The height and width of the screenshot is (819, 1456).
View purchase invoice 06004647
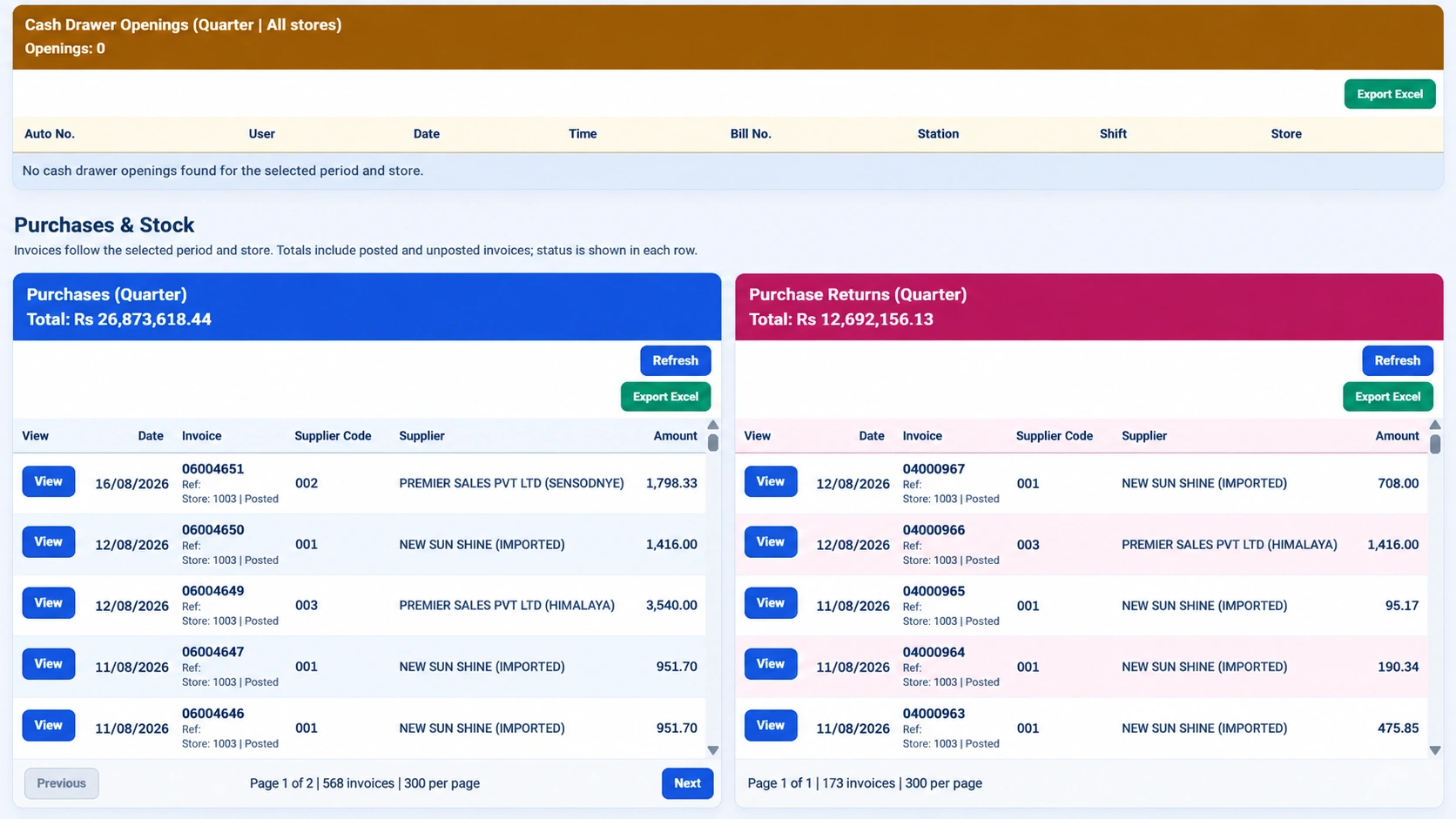coord(48,664)
